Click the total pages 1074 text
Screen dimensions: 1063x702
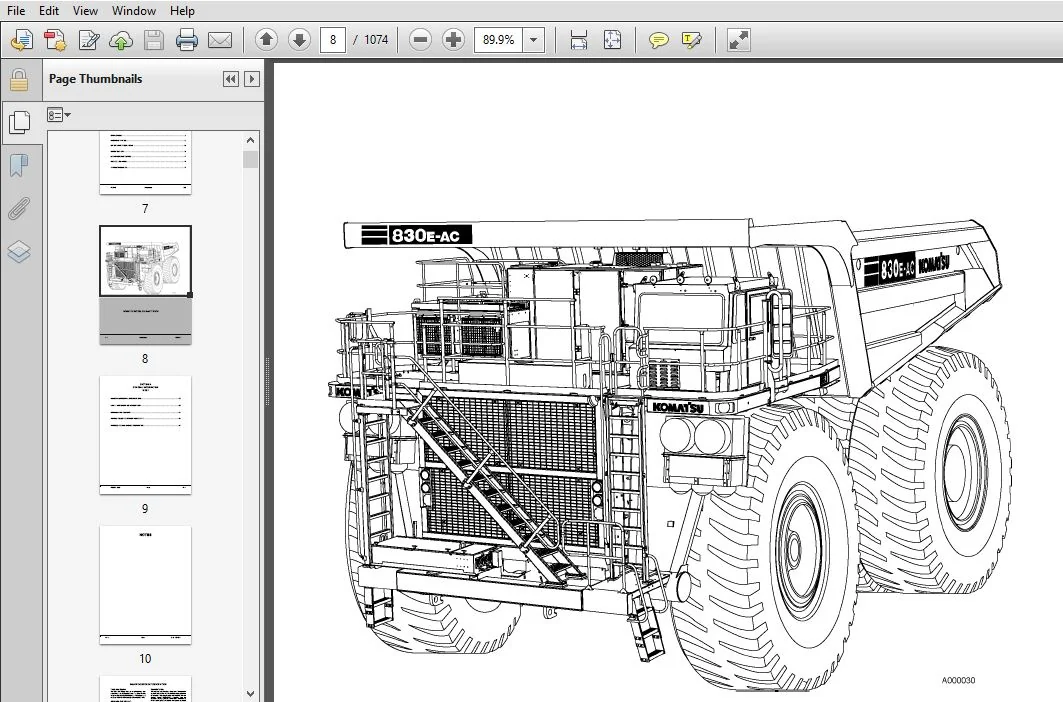pos(376,40)
